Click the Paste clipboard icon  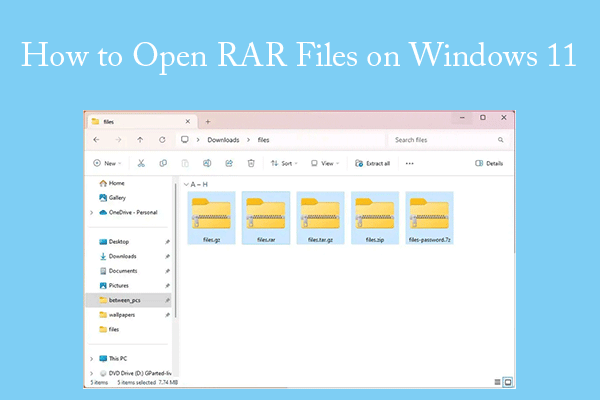click(x=185, y=163)
